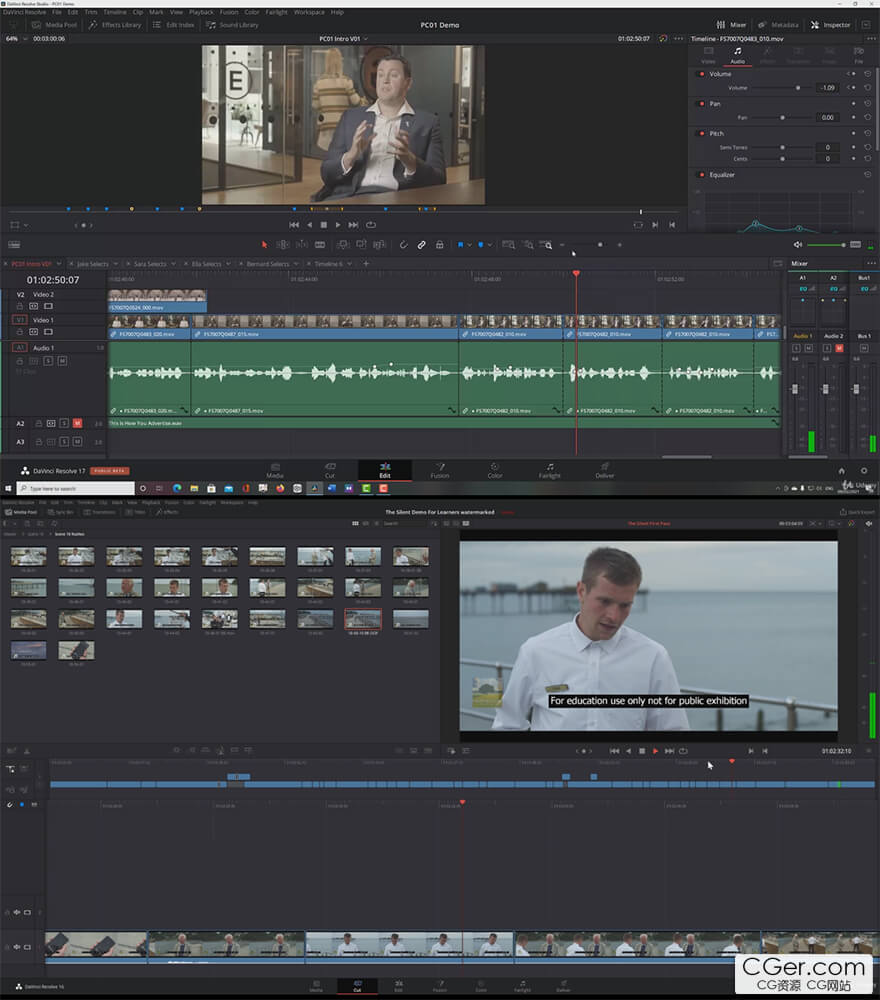Open flag color dropdown arrow
This screenshot has height=1000, width=880.
click(x=469, y=245)
